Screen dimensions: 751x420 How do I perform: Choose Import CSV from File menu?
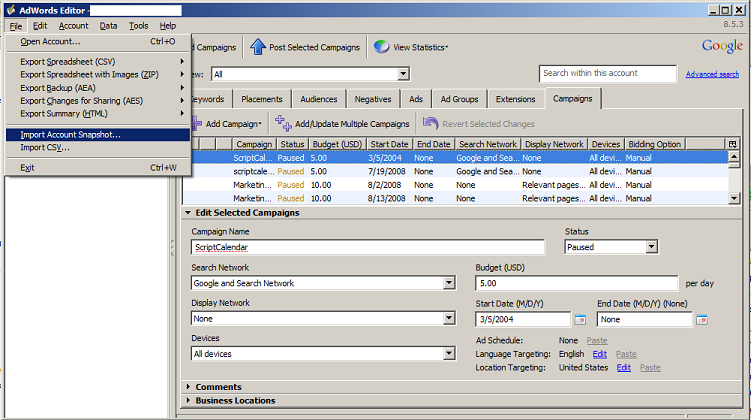click(98, 148)
